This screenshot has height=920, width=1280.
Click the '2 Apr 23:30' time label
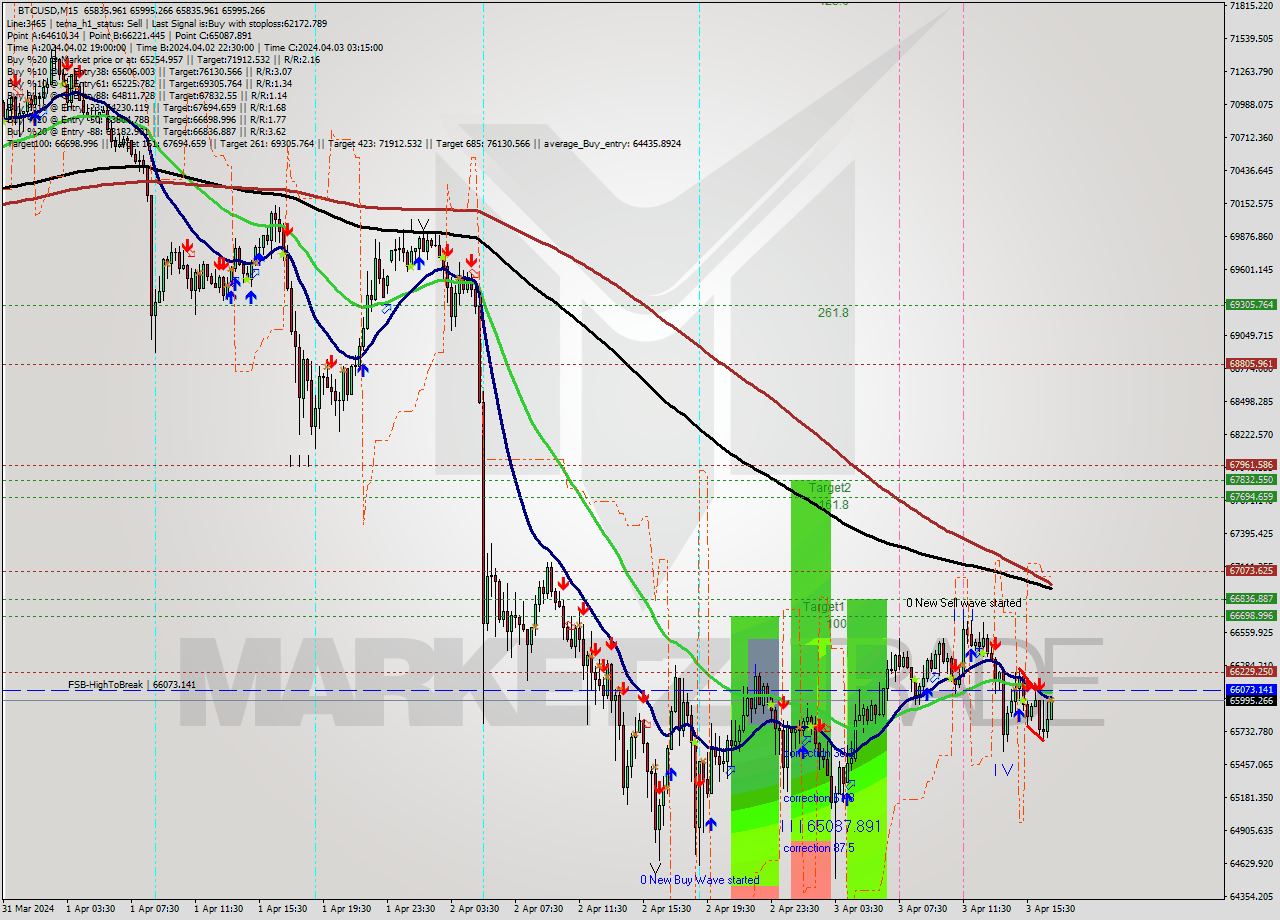click(x=795, y=909)
